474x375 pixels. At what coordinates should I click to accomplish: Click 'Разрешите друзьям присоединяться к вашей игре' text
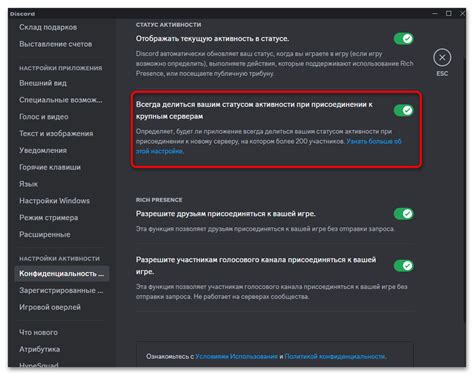coord(225,214)
